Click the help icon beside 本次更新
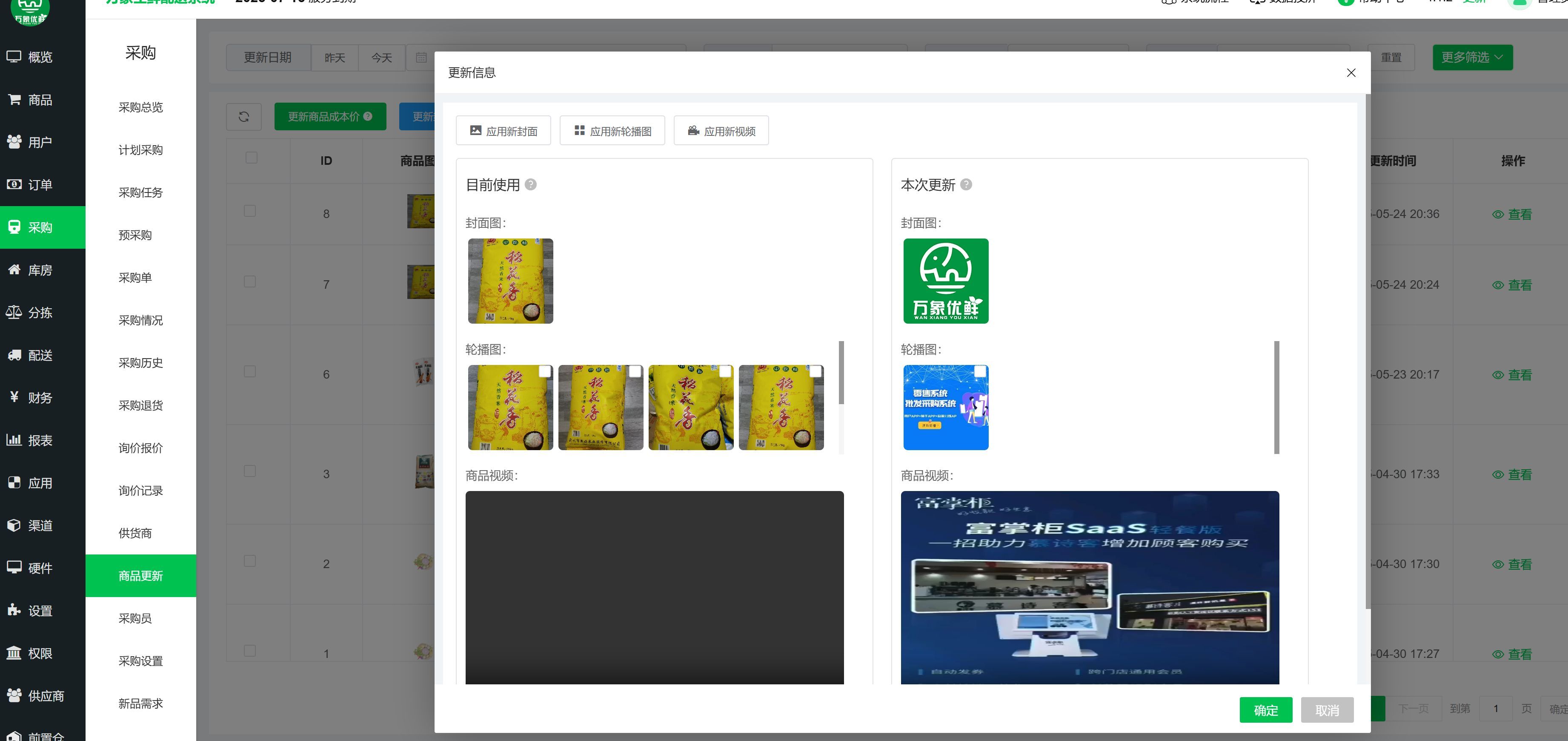The height and width of the screenshot is (741, 1568). [966, 184]
